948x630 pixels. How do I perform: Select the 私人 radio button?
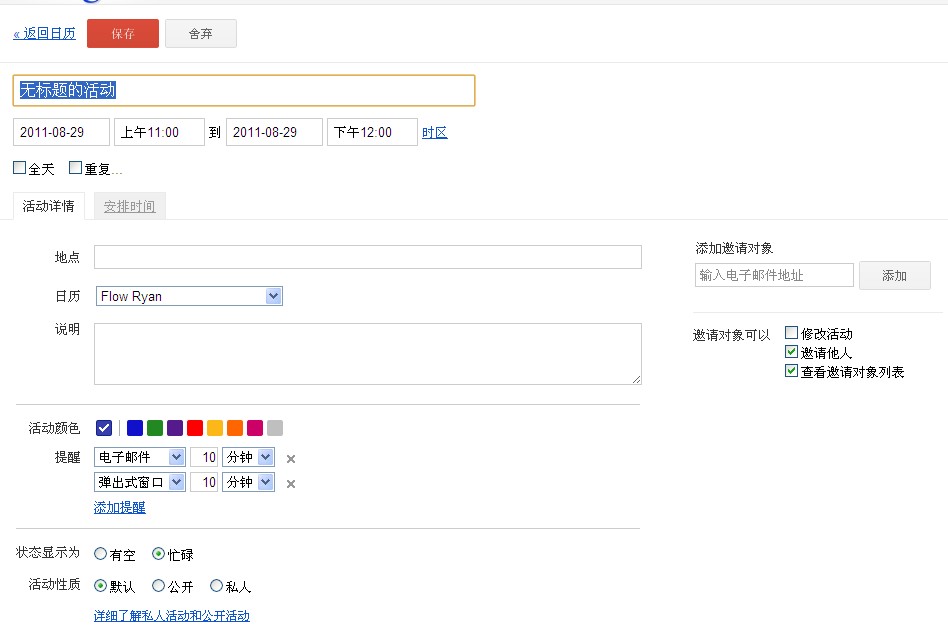216,585
